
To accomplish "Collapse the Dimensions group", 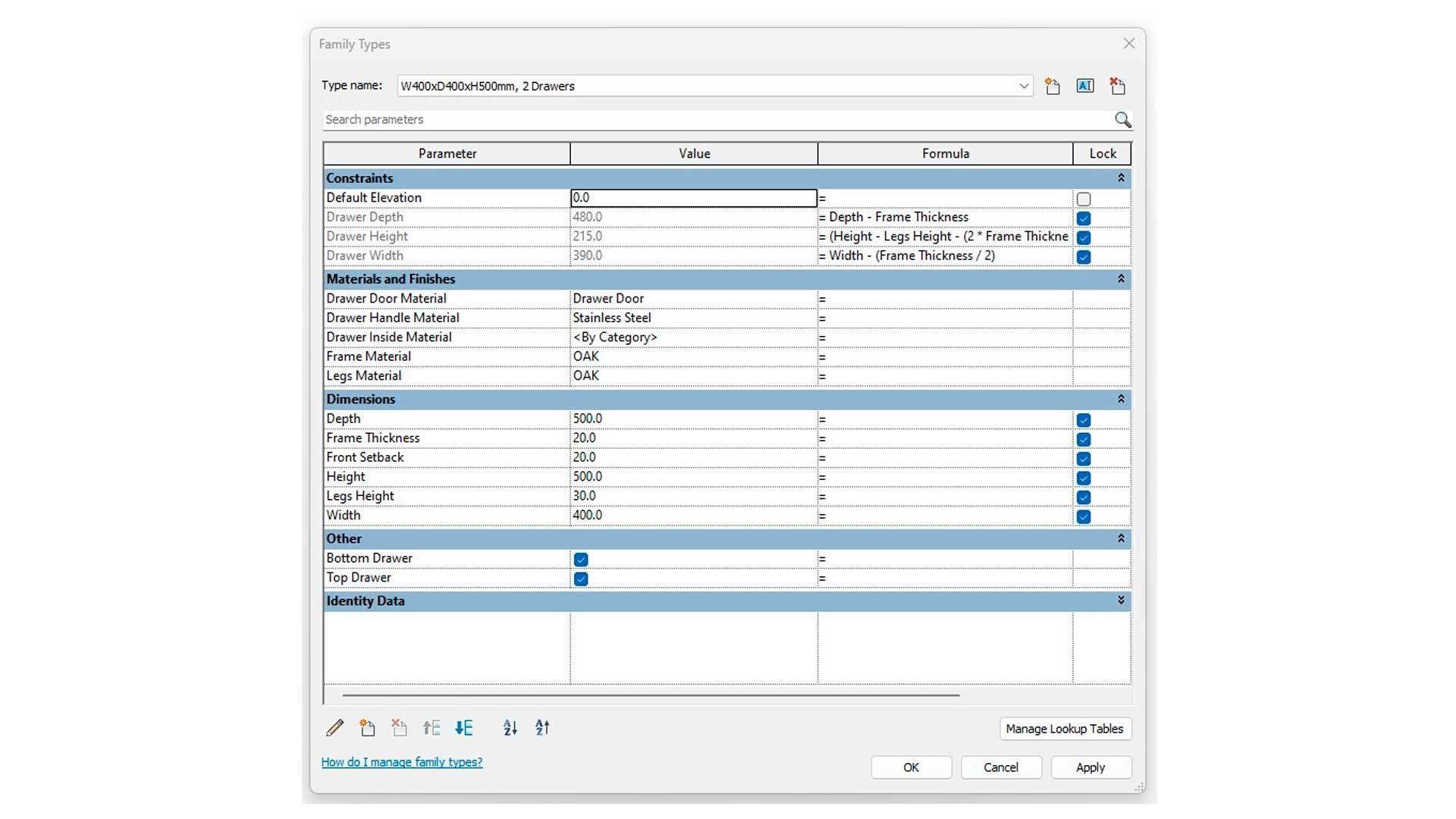I will point(1121,399).
